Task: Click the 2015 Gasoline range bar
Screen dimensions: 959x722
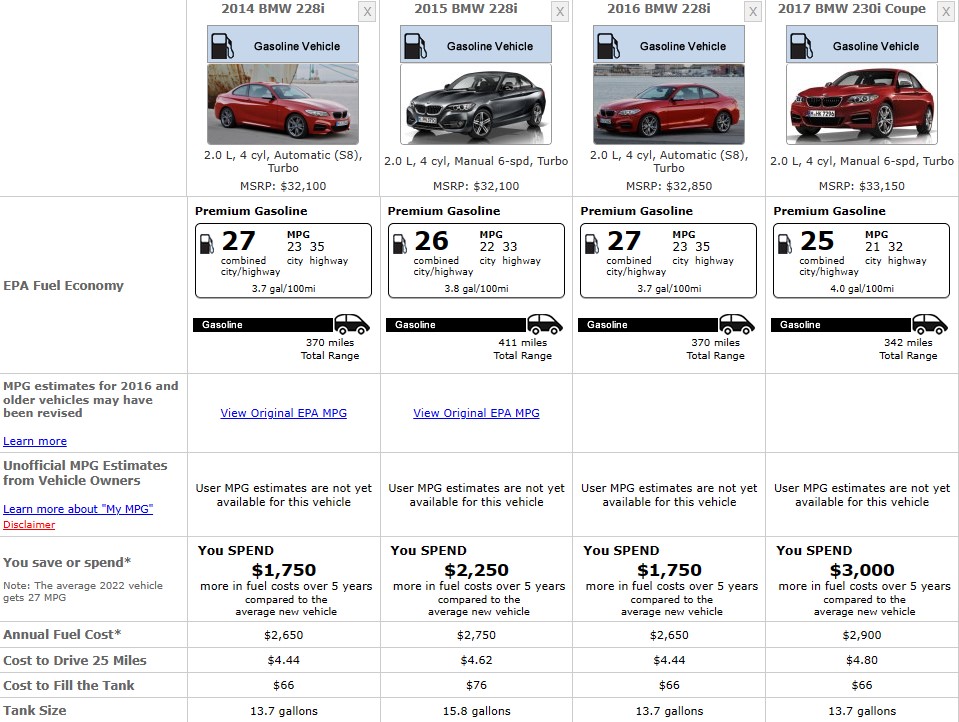Action: pyautogui.click(x=456, y=324)
